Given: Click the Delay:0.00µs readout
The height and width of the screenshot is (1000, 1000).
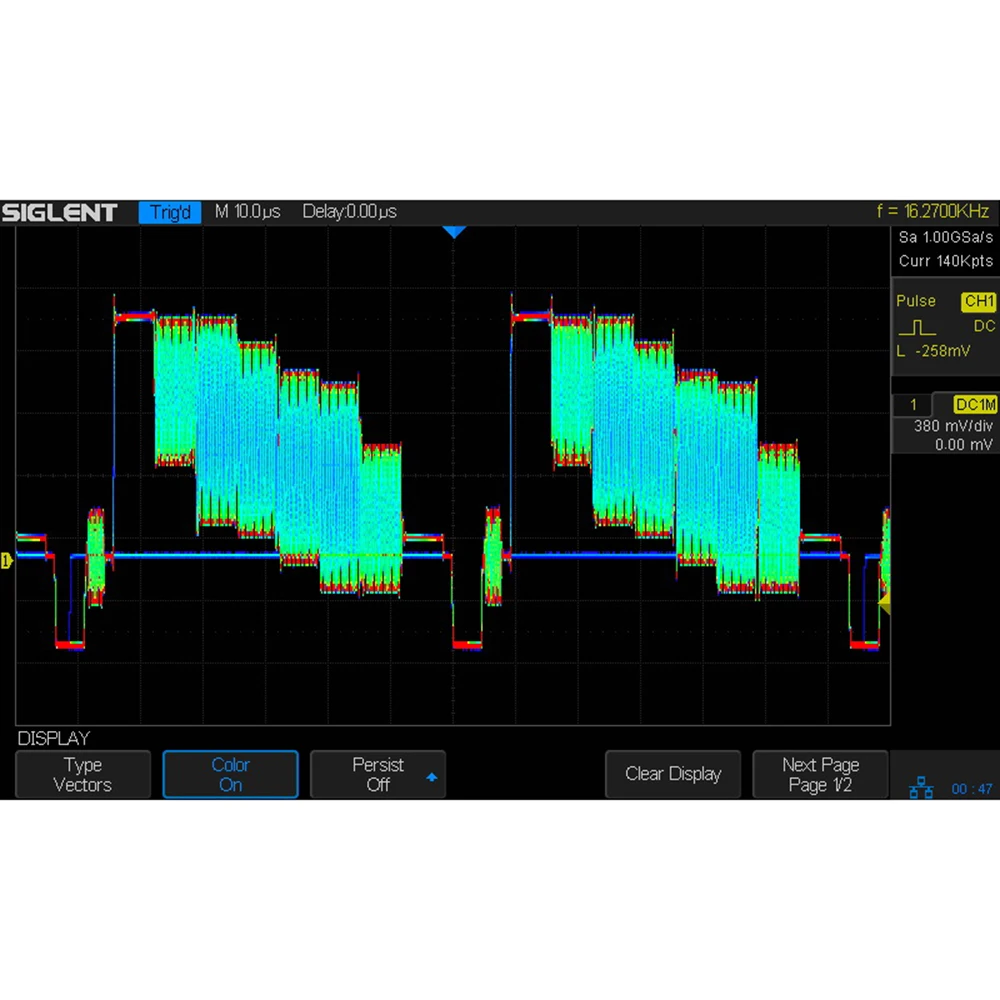Looking at the screenshot, I should pyautogui.click(x=349, y=212).
